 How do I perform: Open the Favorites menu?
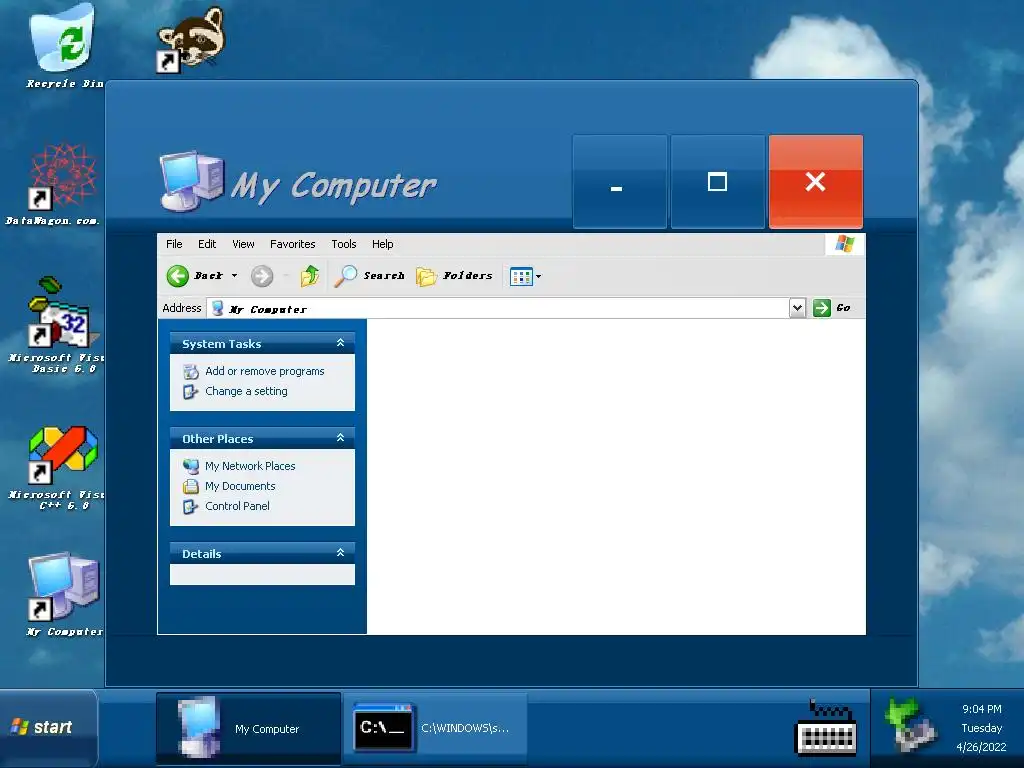tap(293, 244)
